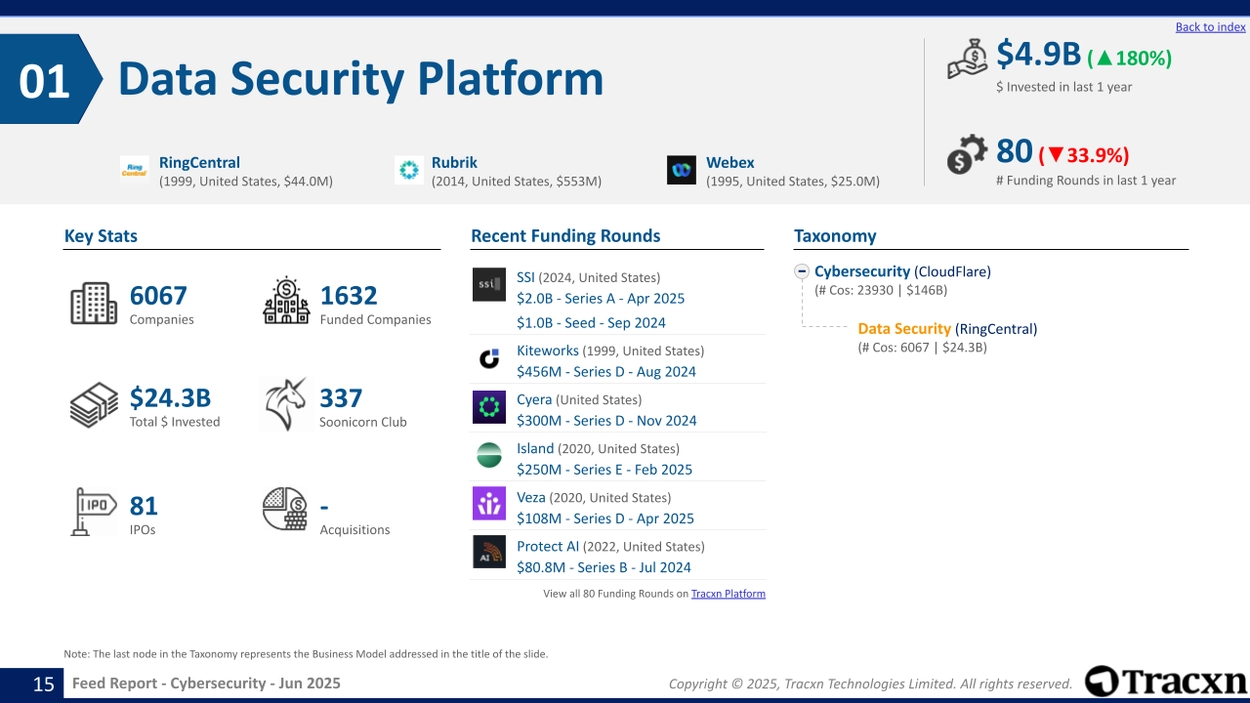
Task: Click '$300M - Series D - Nov 2024'
Action: tap(607, 420)
